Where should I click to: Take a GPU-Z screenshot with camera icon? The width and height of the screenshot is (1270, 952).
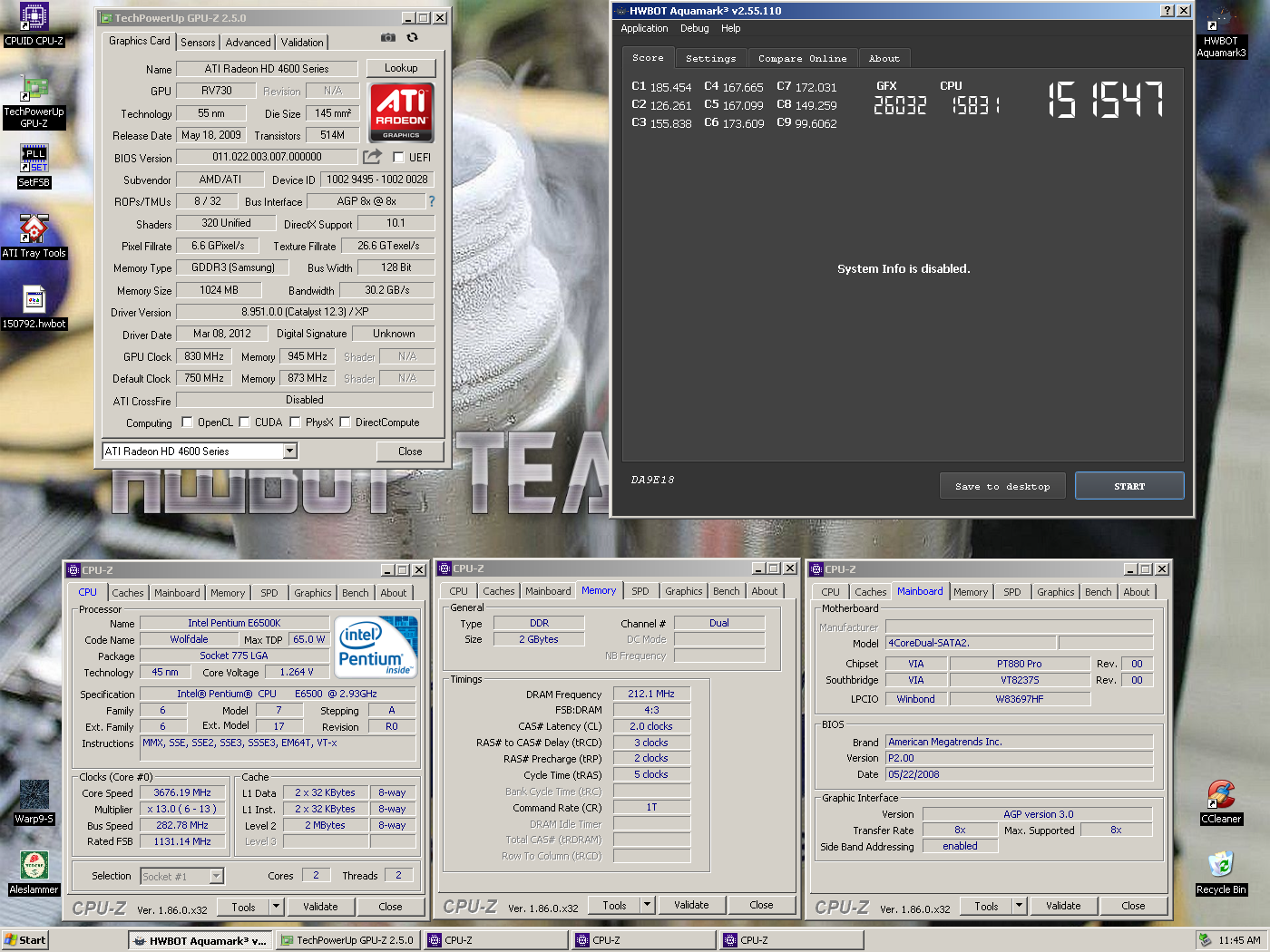pos(388,37)
